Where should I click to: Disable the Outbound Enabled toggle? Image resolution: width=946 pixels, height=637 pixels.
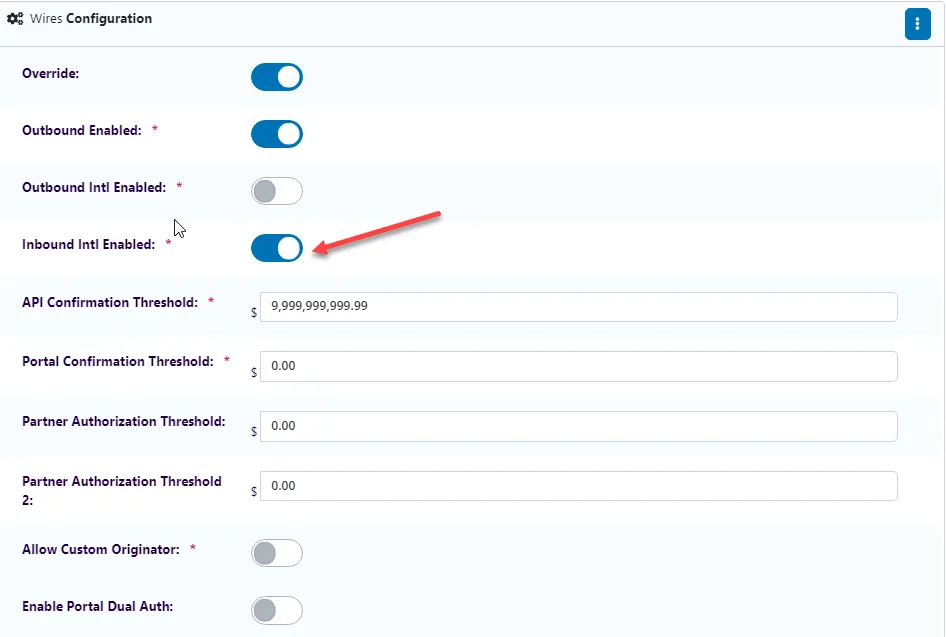click(x=277, y=134)
